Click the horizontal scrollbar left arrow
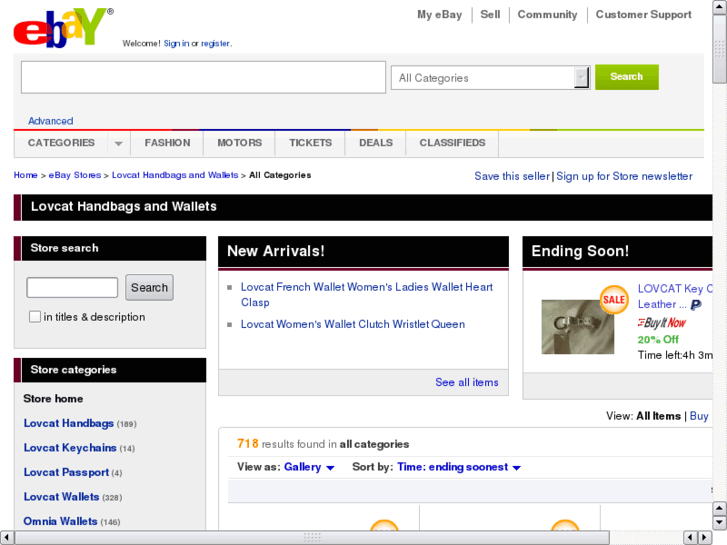 (x=6, y=537)
